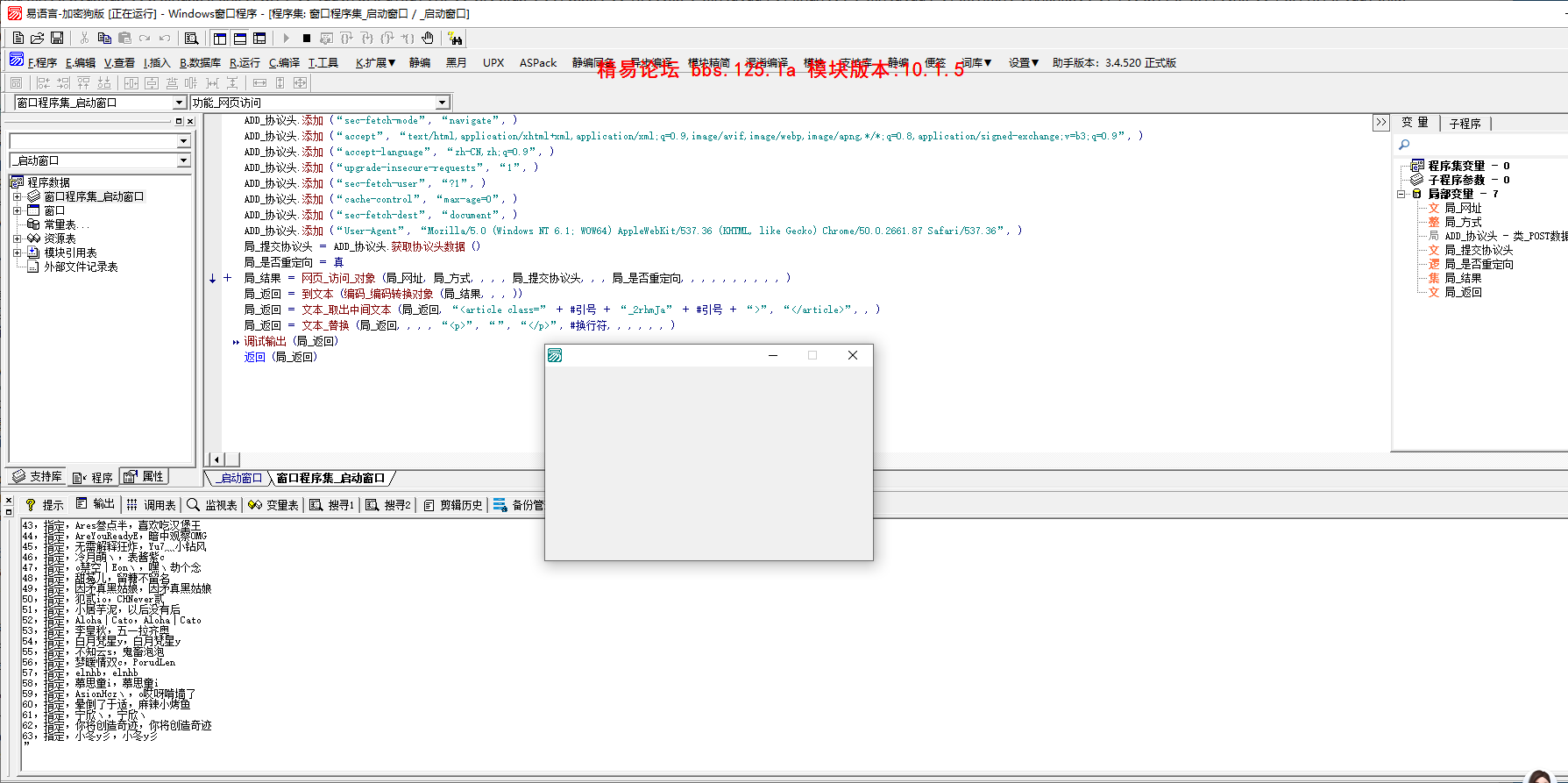This screenshot has width=1568, height=783.
Task: Open the V.查看 menu
Action: coord(119,62)
